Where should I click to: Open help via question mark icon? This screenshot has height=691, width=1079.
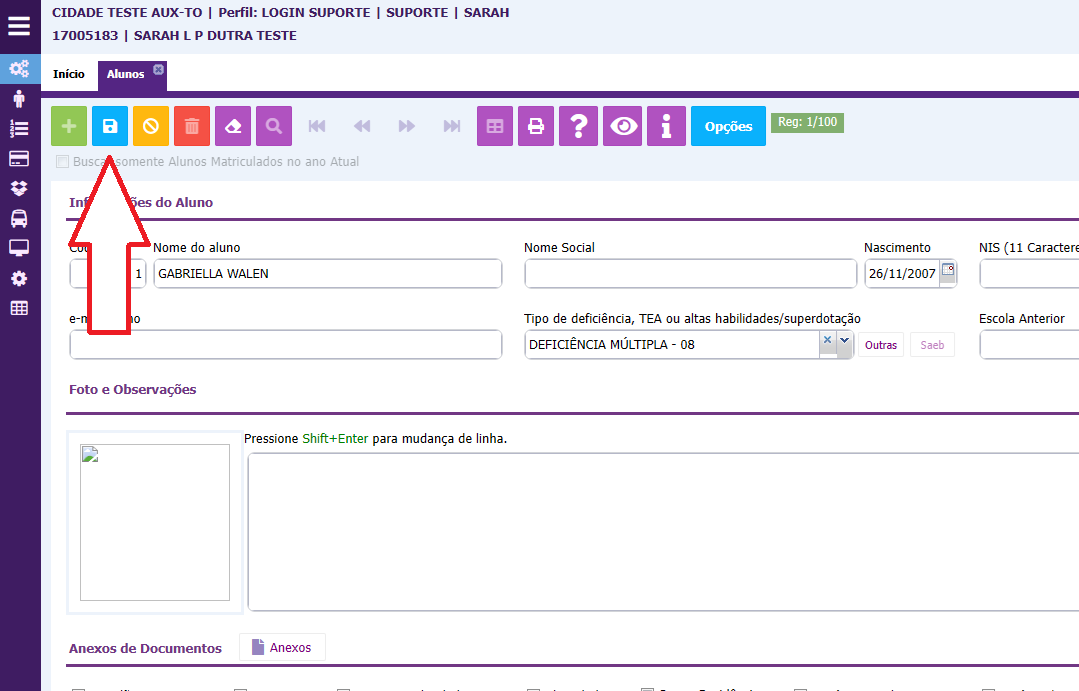[x=578, y=126]
